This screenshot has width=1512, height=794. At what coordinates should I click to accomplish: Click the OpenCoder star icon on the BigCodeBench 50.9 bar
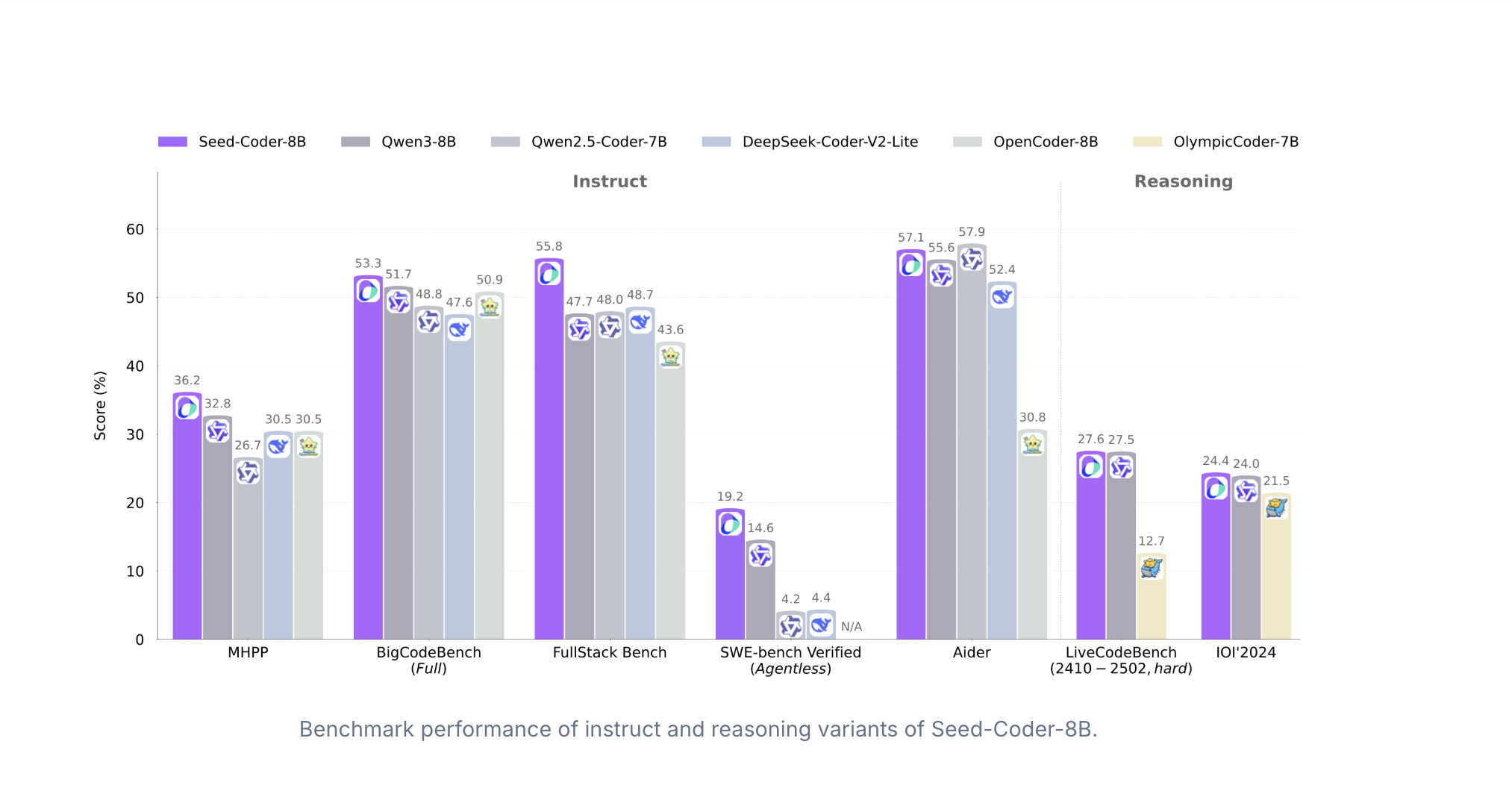(490, 307)
